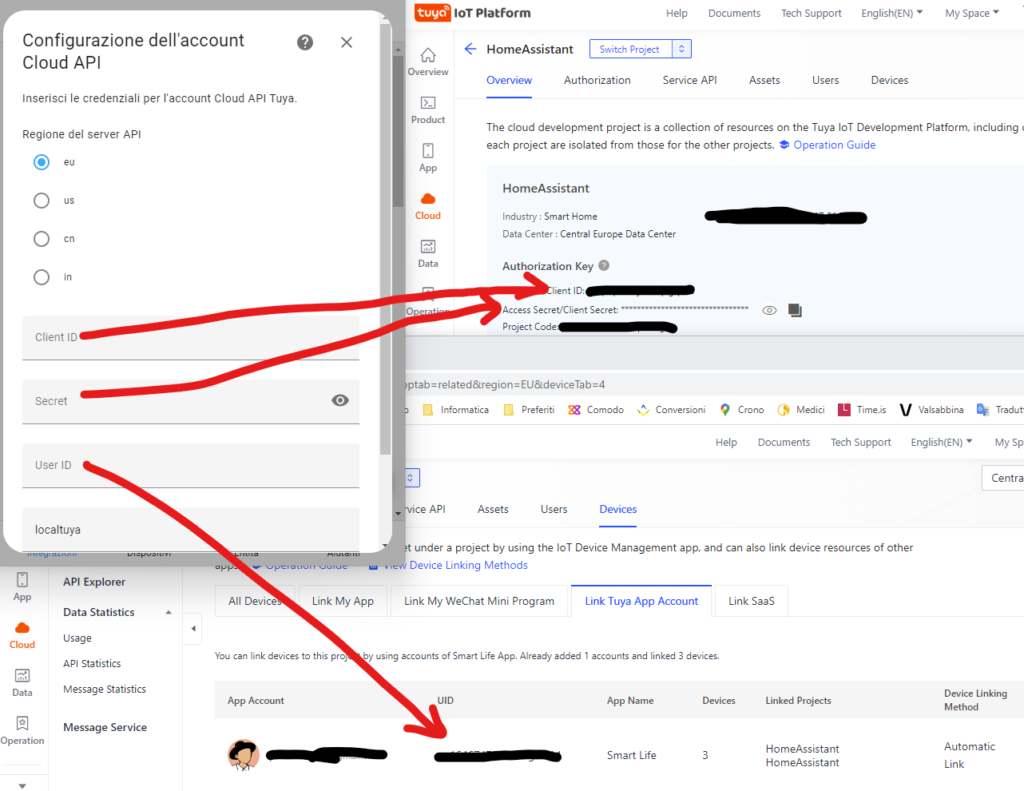Close the Cloud API configuration dialog
This screenshot has width=1024, height=791.
tap(346, 42)
